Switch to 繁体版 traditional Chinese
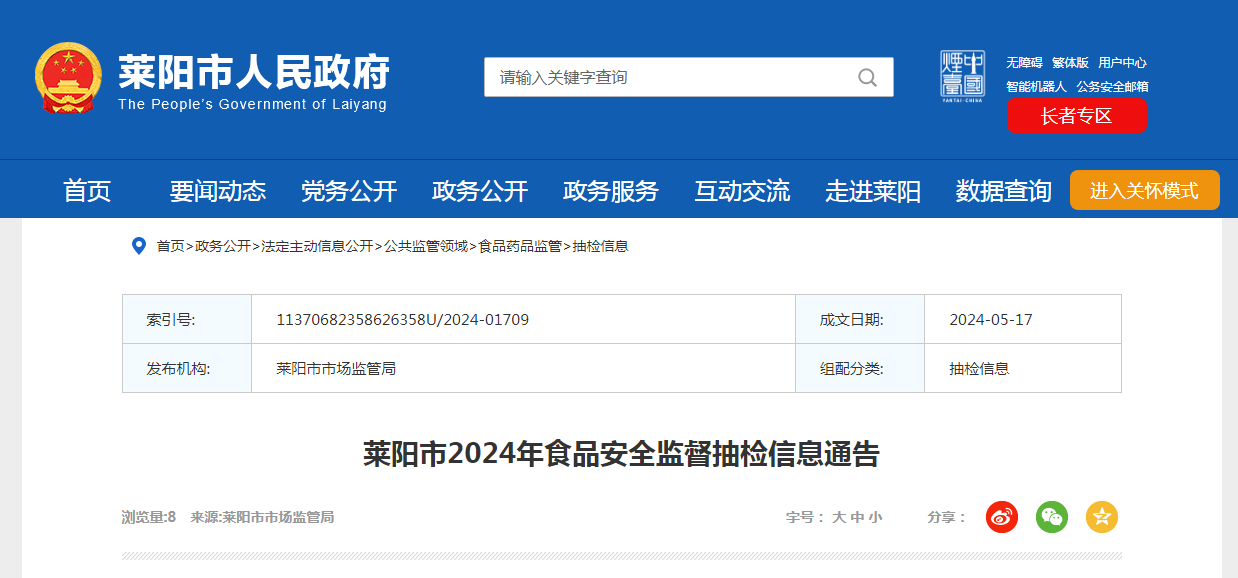 point(1069,62)
